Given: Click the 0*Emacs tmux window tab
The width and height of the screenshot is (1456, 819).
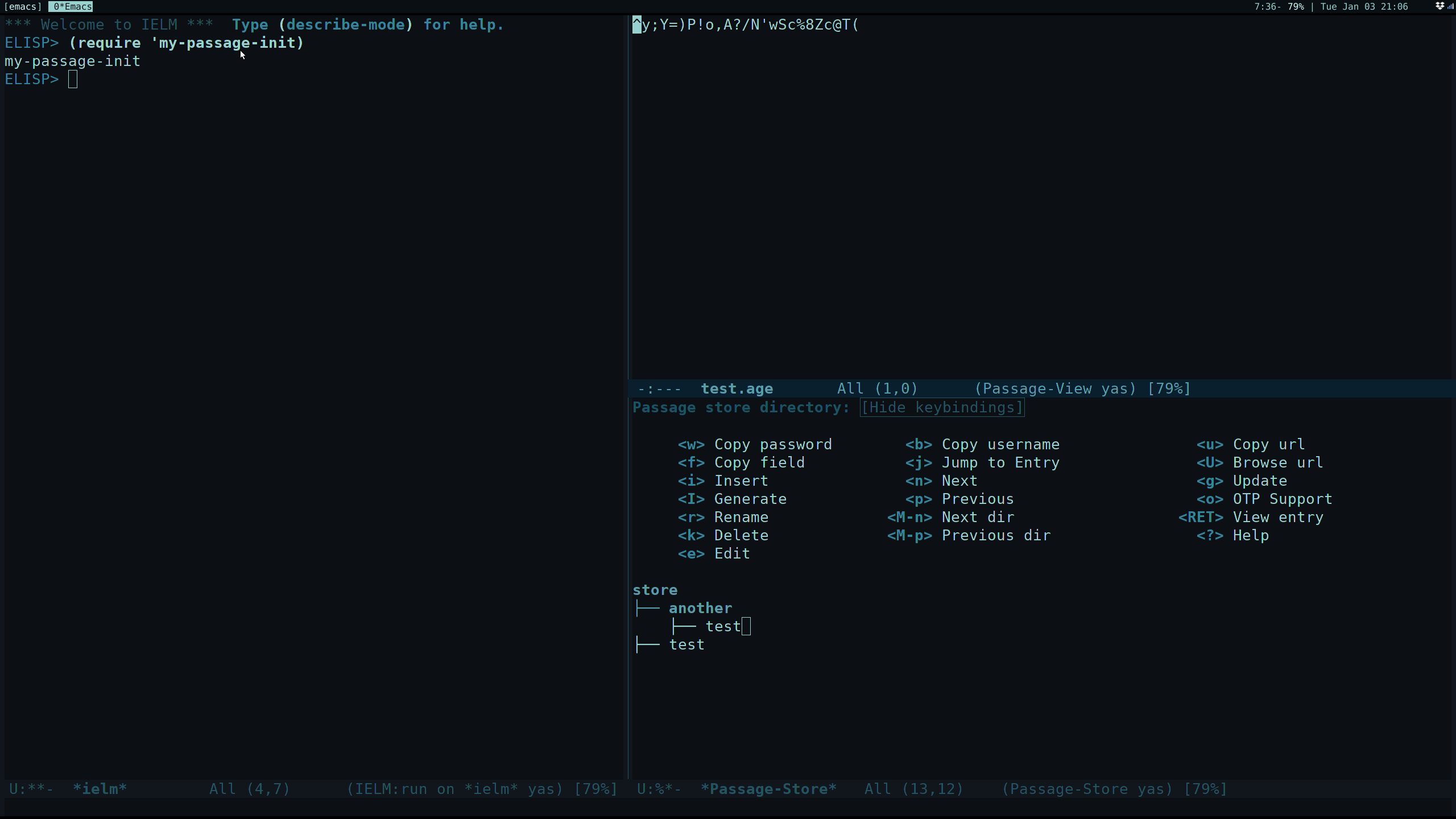Looking at the screenshot, I should point(71,6).
